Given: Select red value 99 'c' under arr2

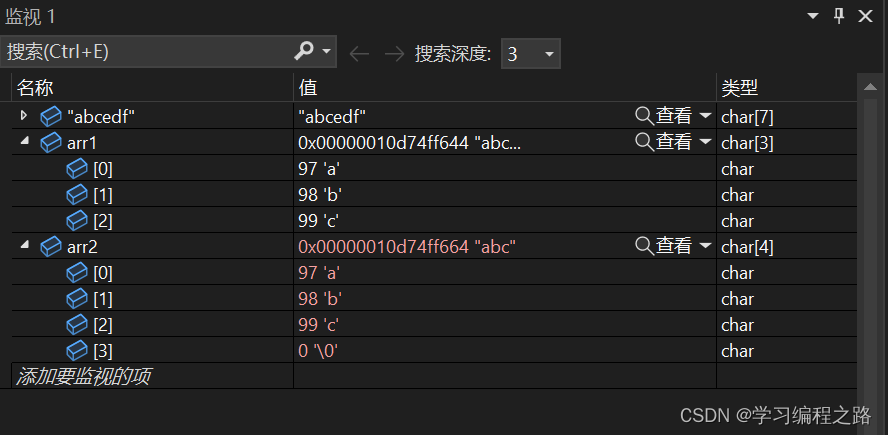Looking at the screenshot, I should click(319, 326).
